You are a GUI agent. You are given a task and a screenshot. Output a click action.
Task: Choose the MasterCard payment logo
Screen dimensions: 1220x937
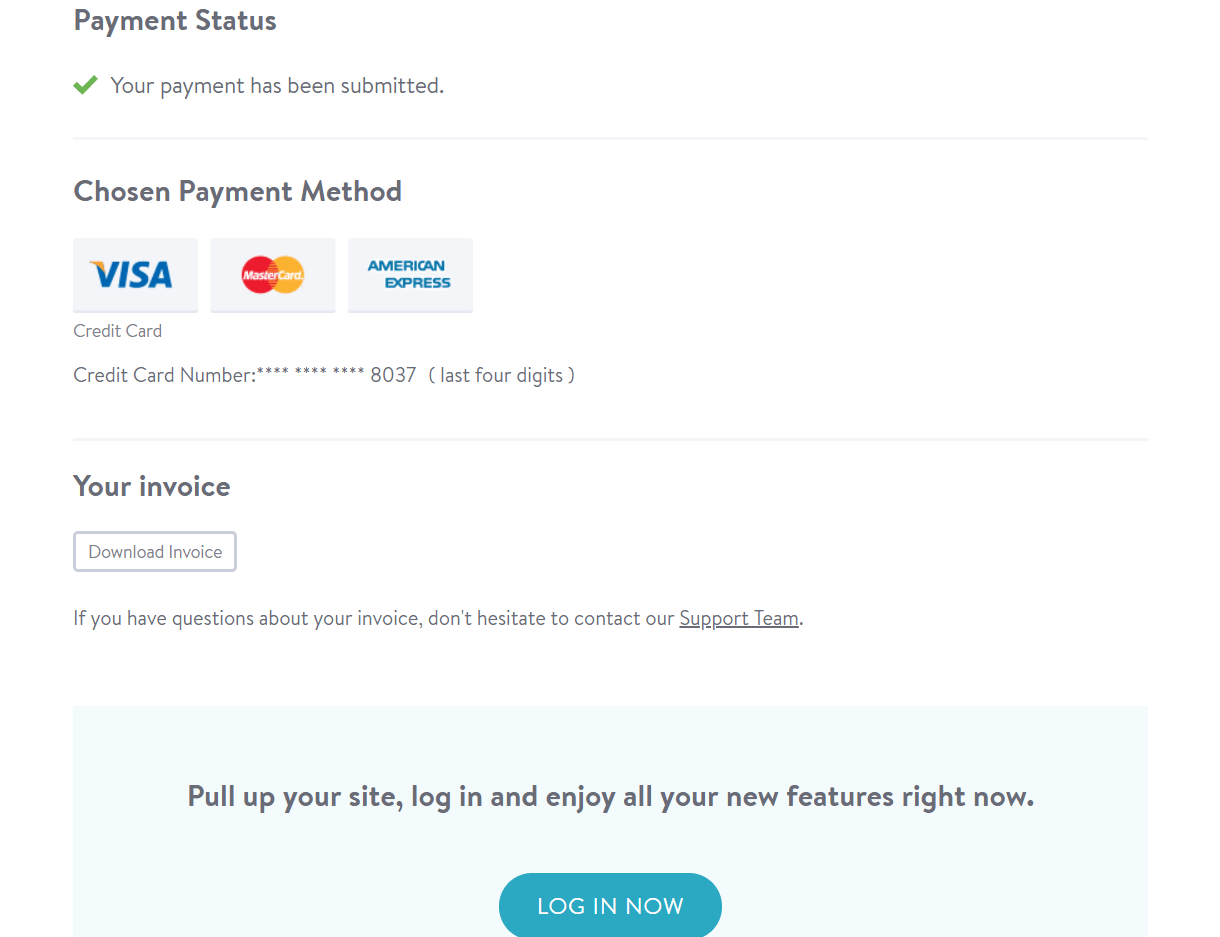pos(273,275)
